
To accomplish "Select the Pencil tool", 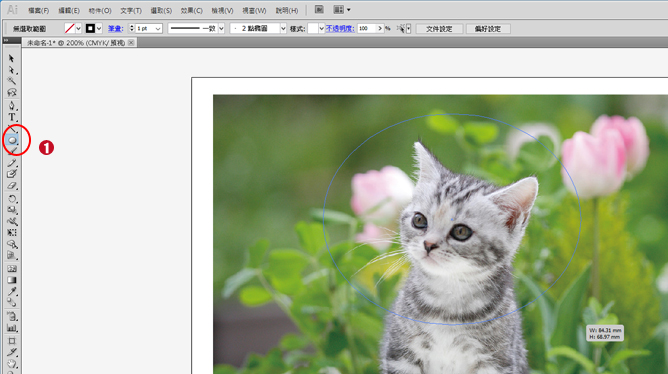I will pos(12,163).
